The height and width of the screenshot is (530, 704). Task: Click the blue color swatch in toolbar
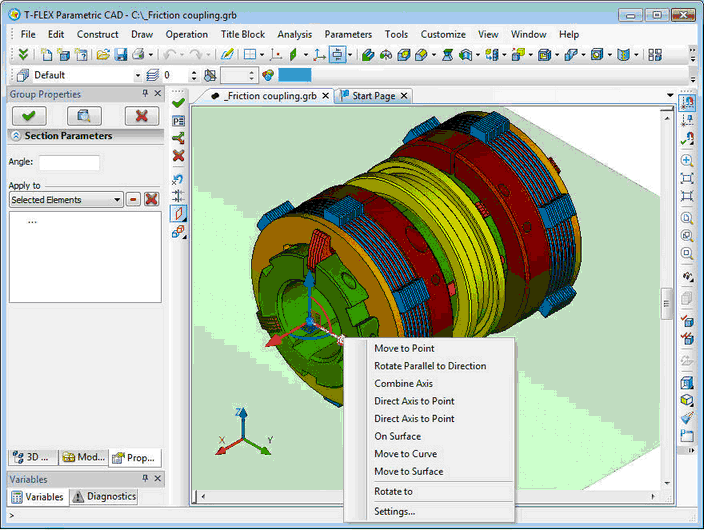tap(295, 75)
